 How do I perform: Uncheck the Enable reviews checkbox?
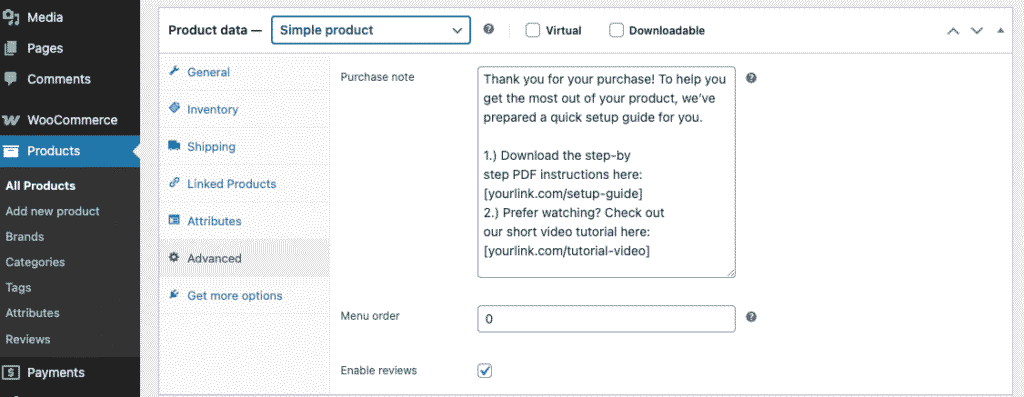[485, 371]
